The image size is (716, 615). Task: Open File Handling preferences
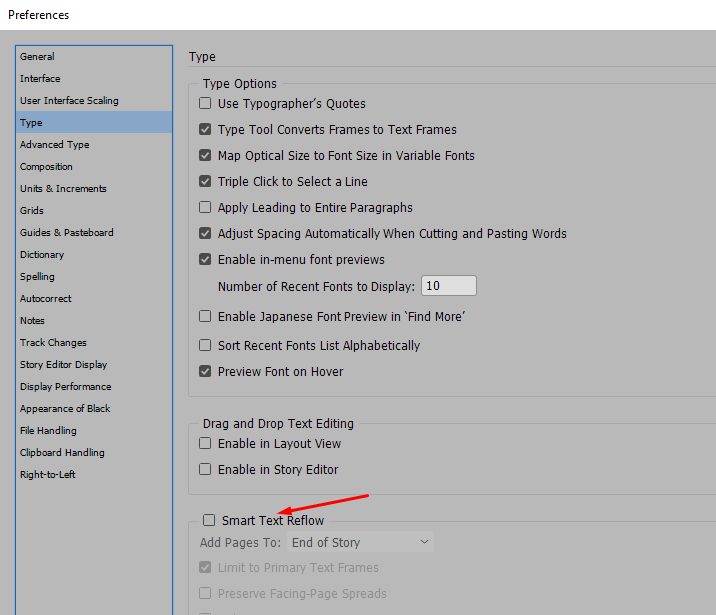coord(48,431)
